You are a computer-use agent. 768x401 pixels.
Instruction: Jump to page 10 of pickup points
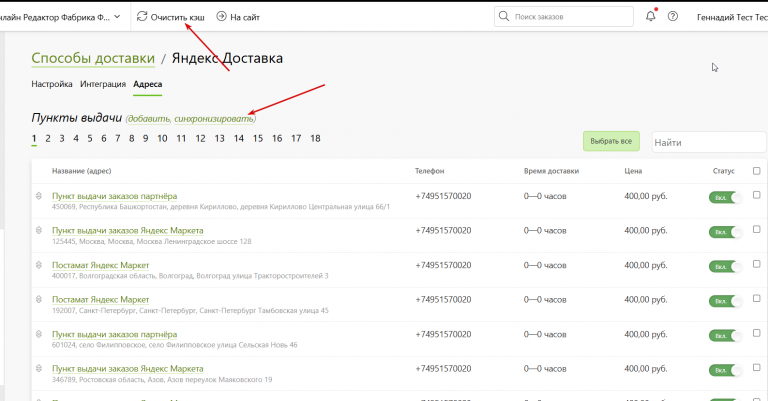pyautogui.click(x=162, y=139)
